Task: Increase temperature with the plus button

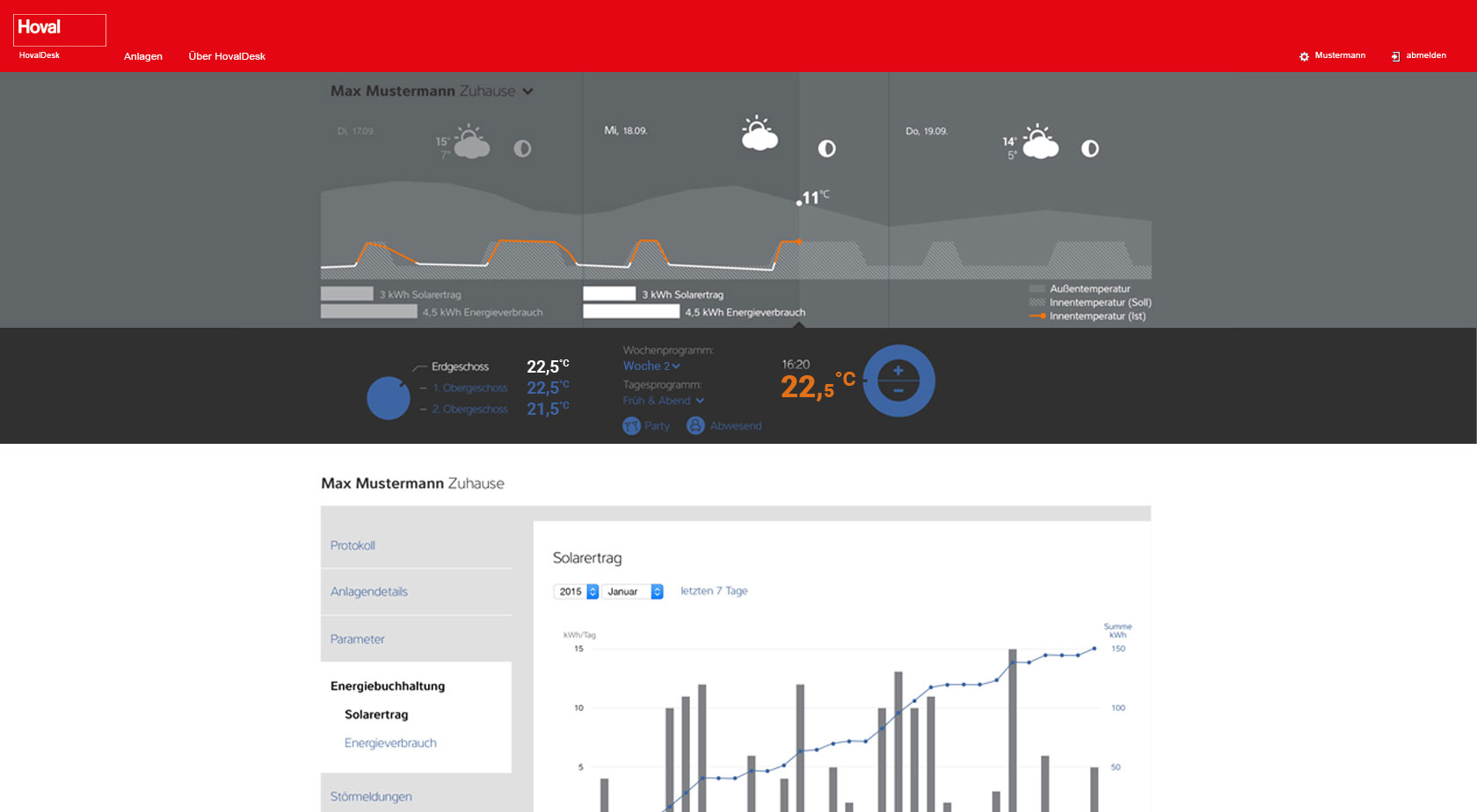Action: click(x=899, y=371)
